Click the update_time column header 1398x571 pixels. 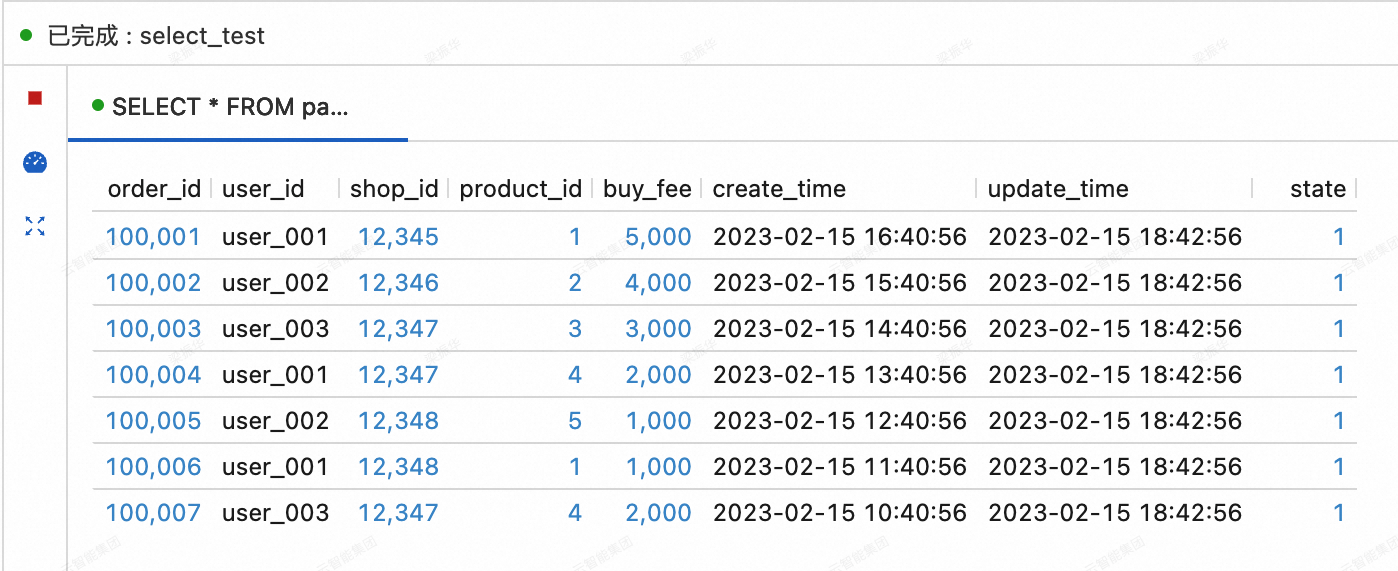pos(1058,189)
